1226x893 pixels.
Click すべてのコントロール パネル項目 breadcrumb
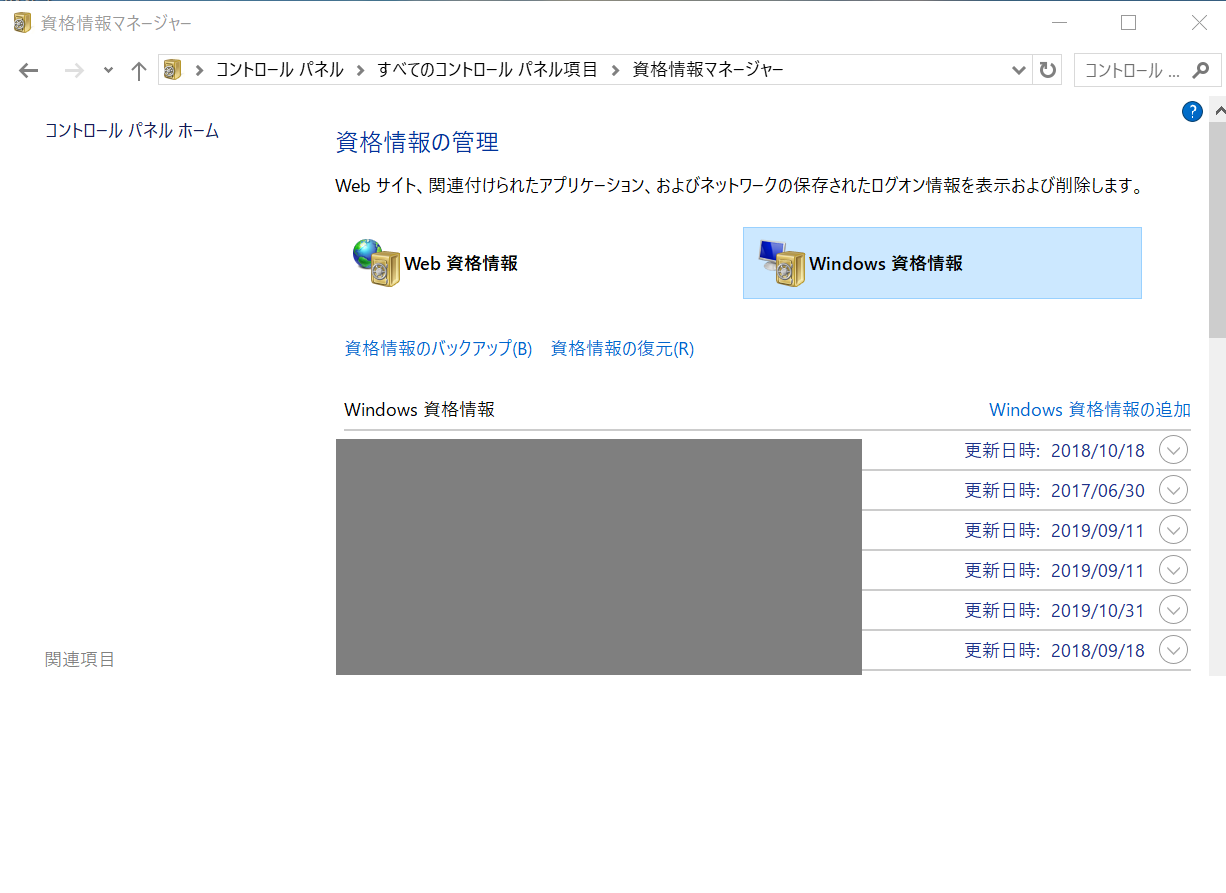pos(487,70)
